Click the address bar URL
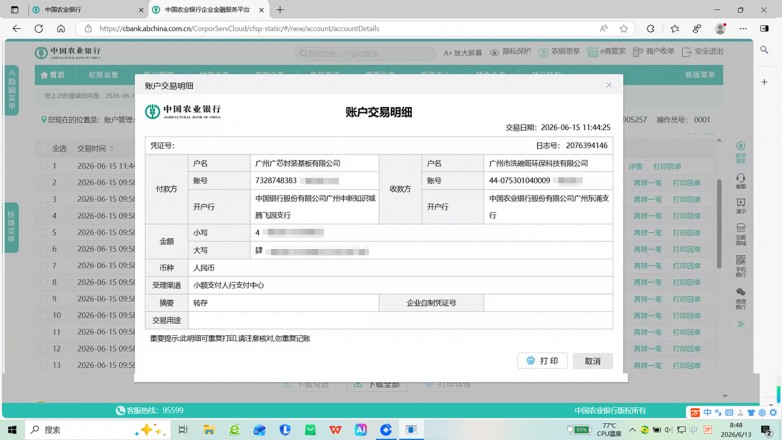This screenshot has width=782, height=440. 239,28
